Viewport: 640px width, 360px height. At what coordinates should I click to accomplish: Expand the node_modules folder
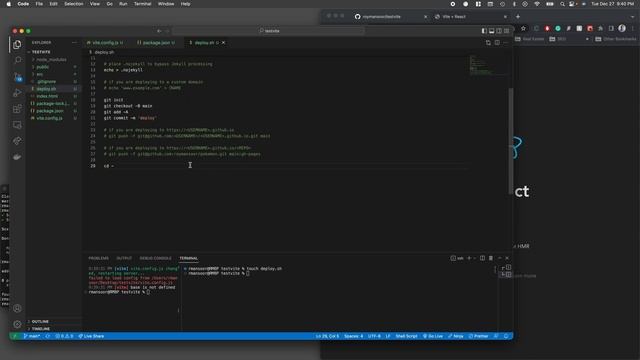click(x=51, y=60)
